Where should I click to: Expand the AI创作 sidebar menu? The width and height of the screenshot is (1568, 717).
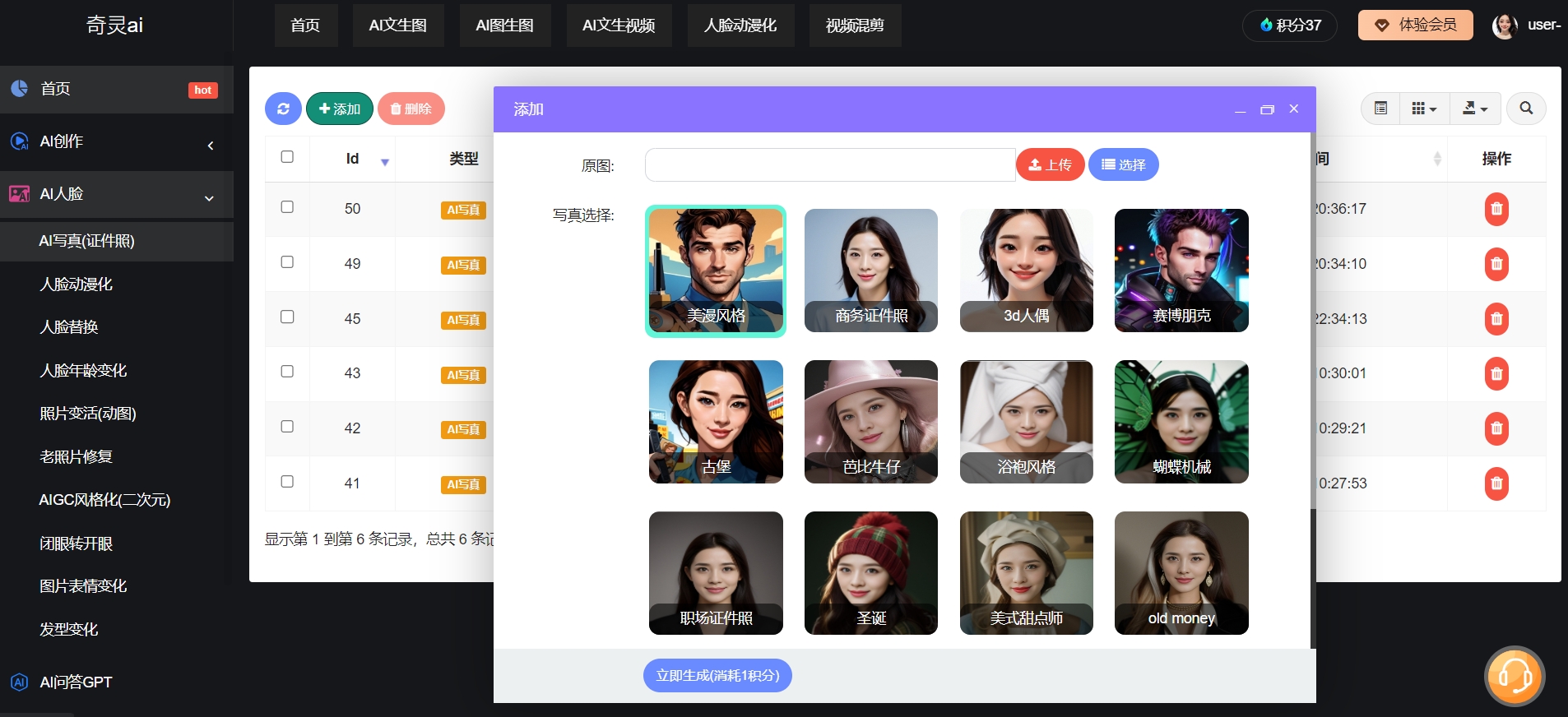[x=117, y=141]
